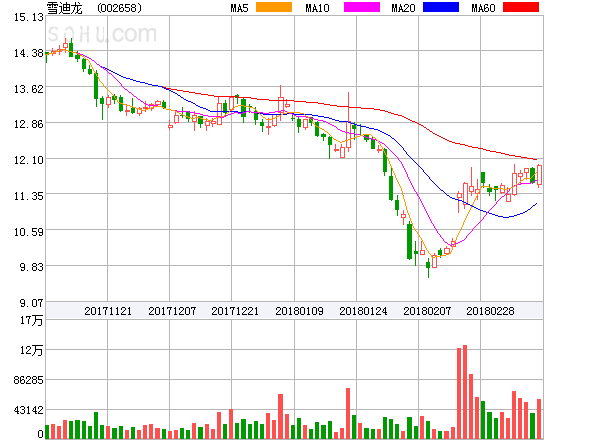
Task: Click the 12万 volume axis label
Action: [x=31, y=350]
